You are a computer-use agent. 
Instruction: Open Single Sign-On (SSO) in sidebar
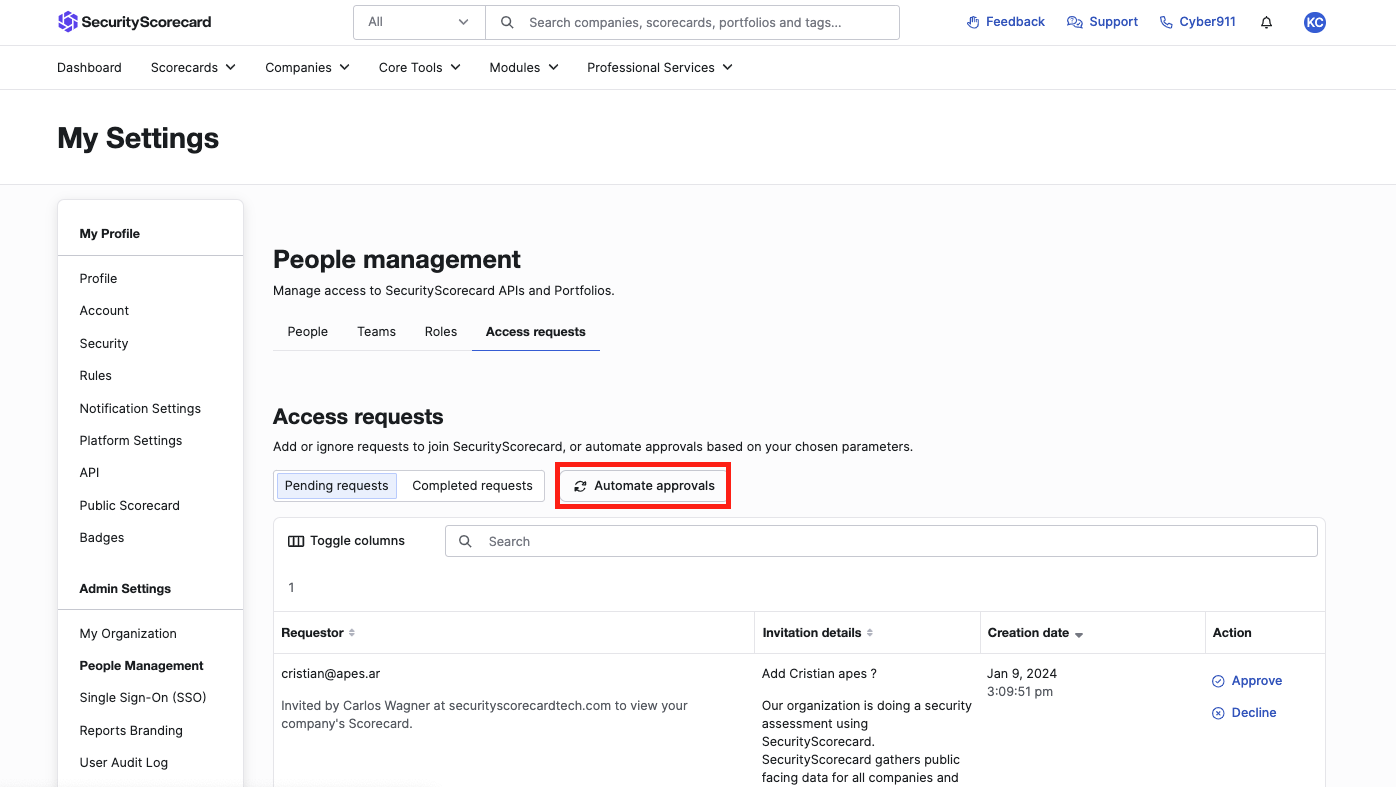(143, 698)
